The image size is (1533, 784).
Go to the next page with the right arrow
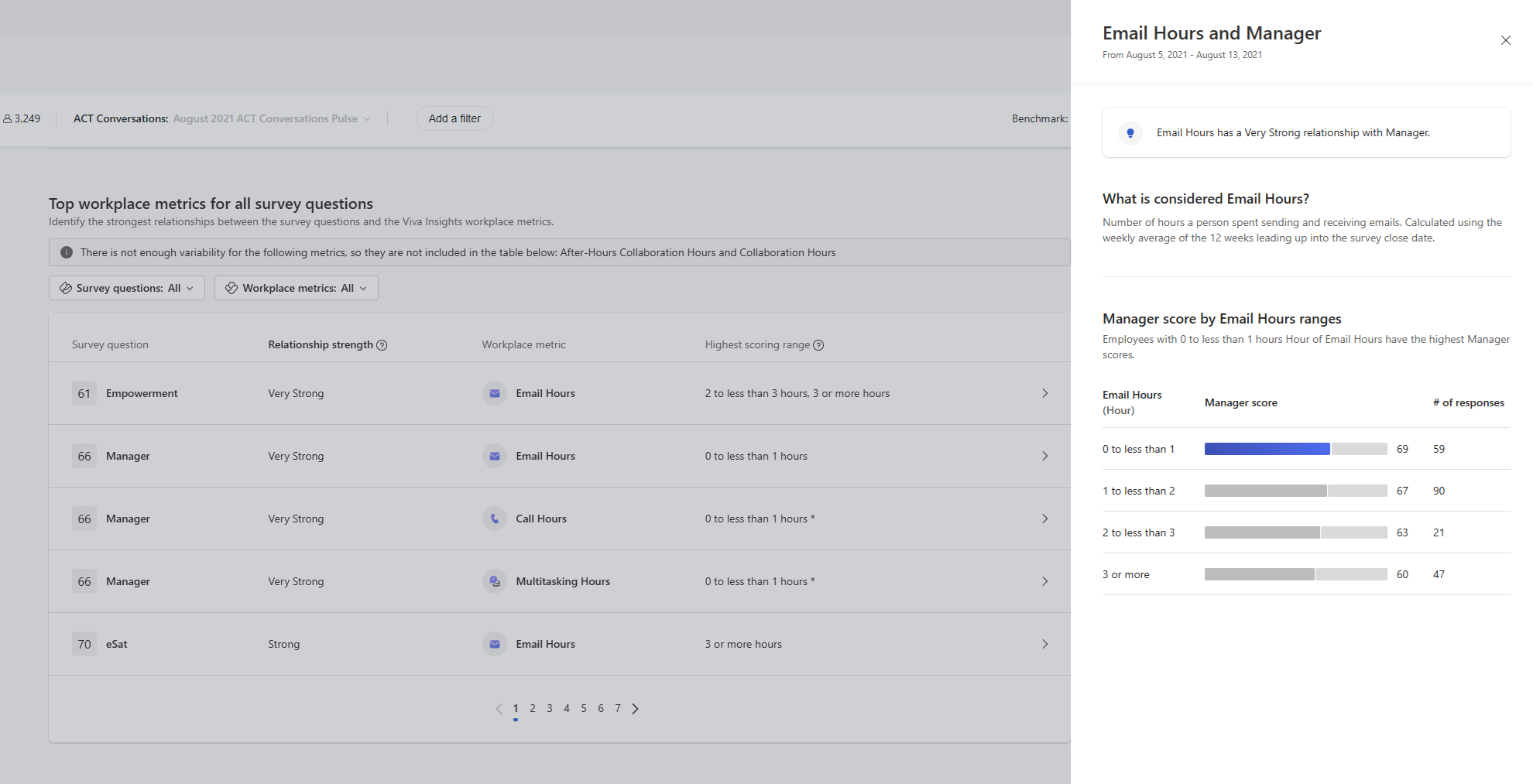[636, 707]
